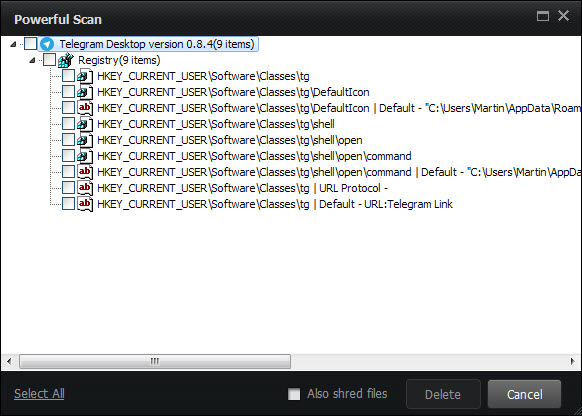The height and width of the screenshot is (416, 582).
Task: Click key icon of tg\DefaultIcon row
Action: pyautogui.click(x=85, y=92)
